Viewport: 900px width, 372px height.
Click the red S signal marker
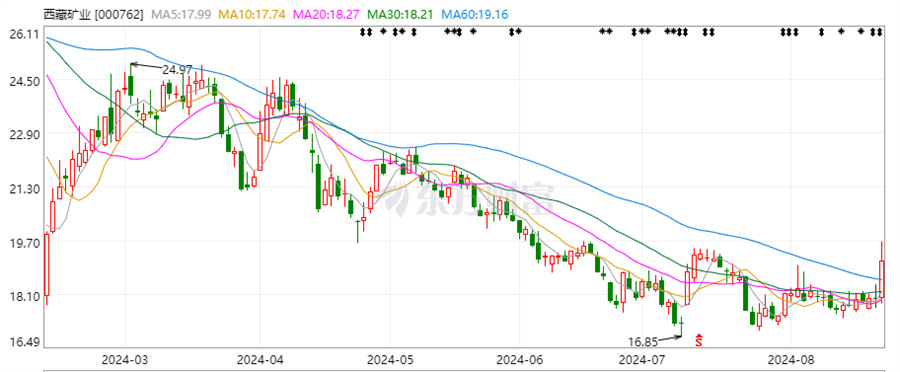tap(699, 340)
